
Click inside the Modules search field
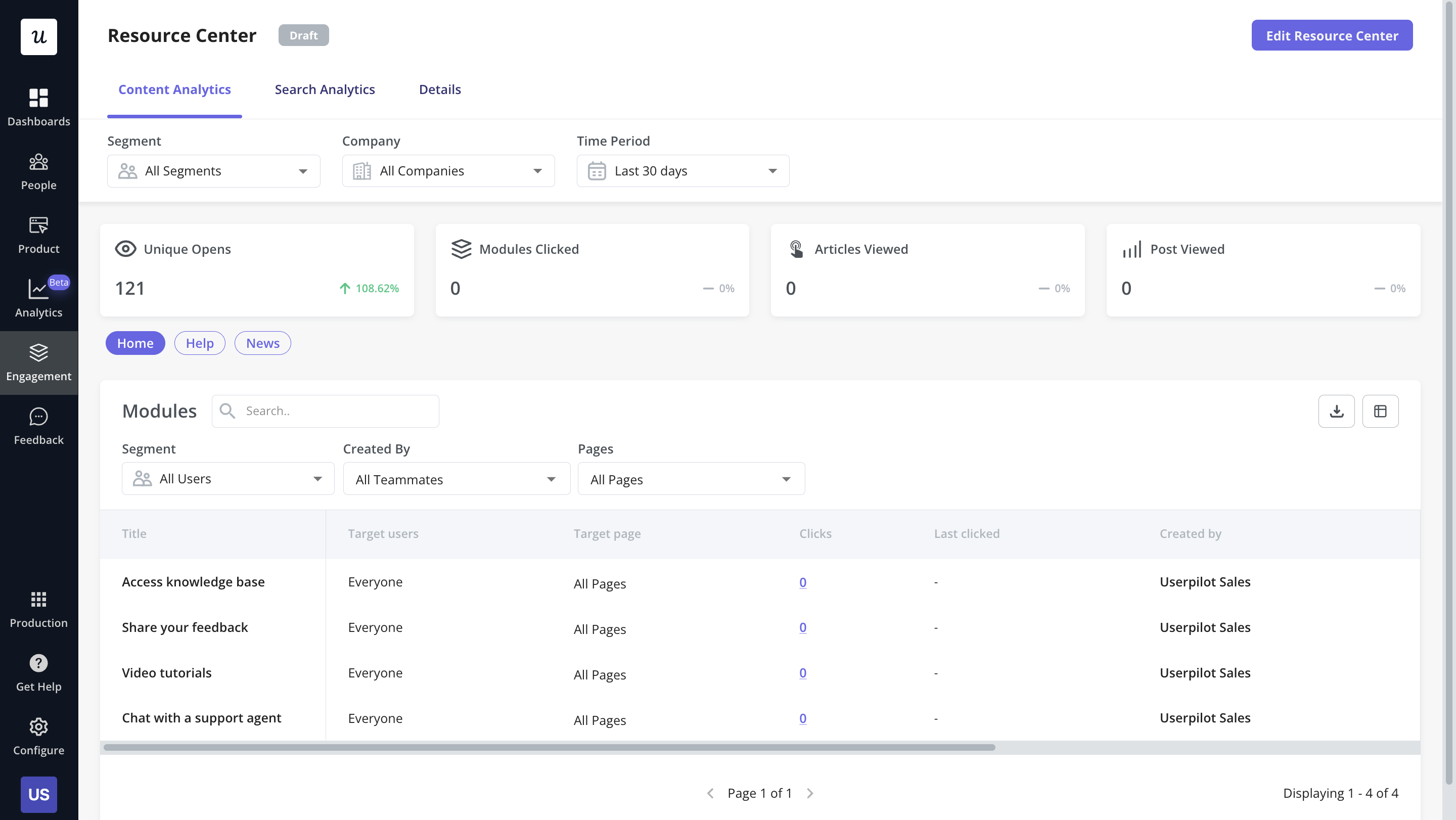click(326, 411)
